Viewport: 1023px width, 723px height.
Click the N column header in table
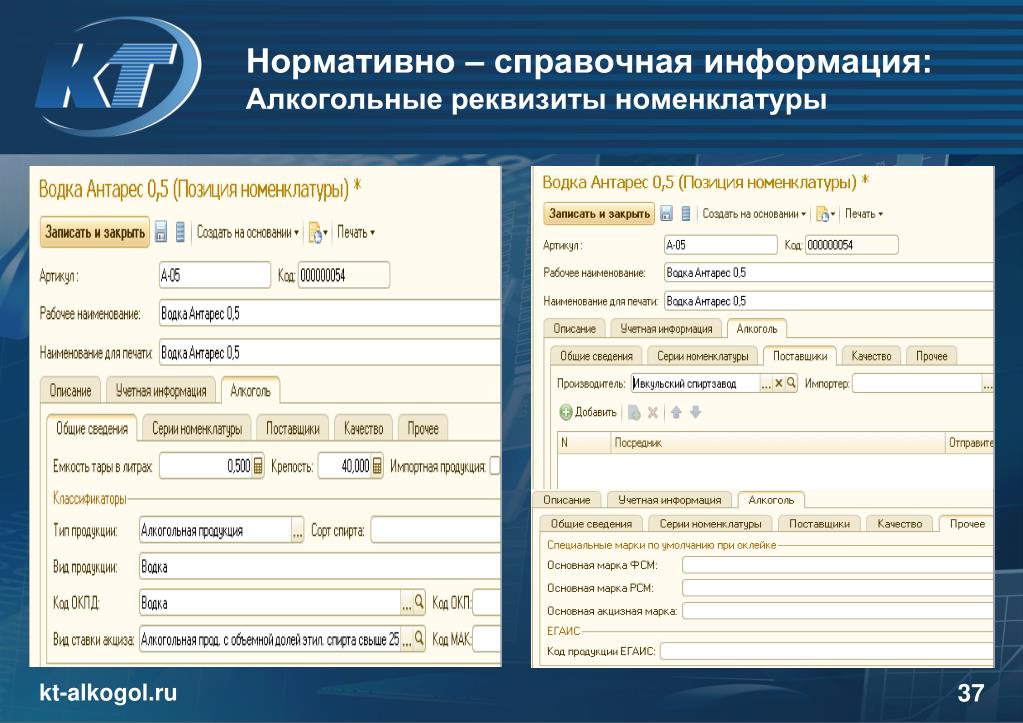(584, 442)
